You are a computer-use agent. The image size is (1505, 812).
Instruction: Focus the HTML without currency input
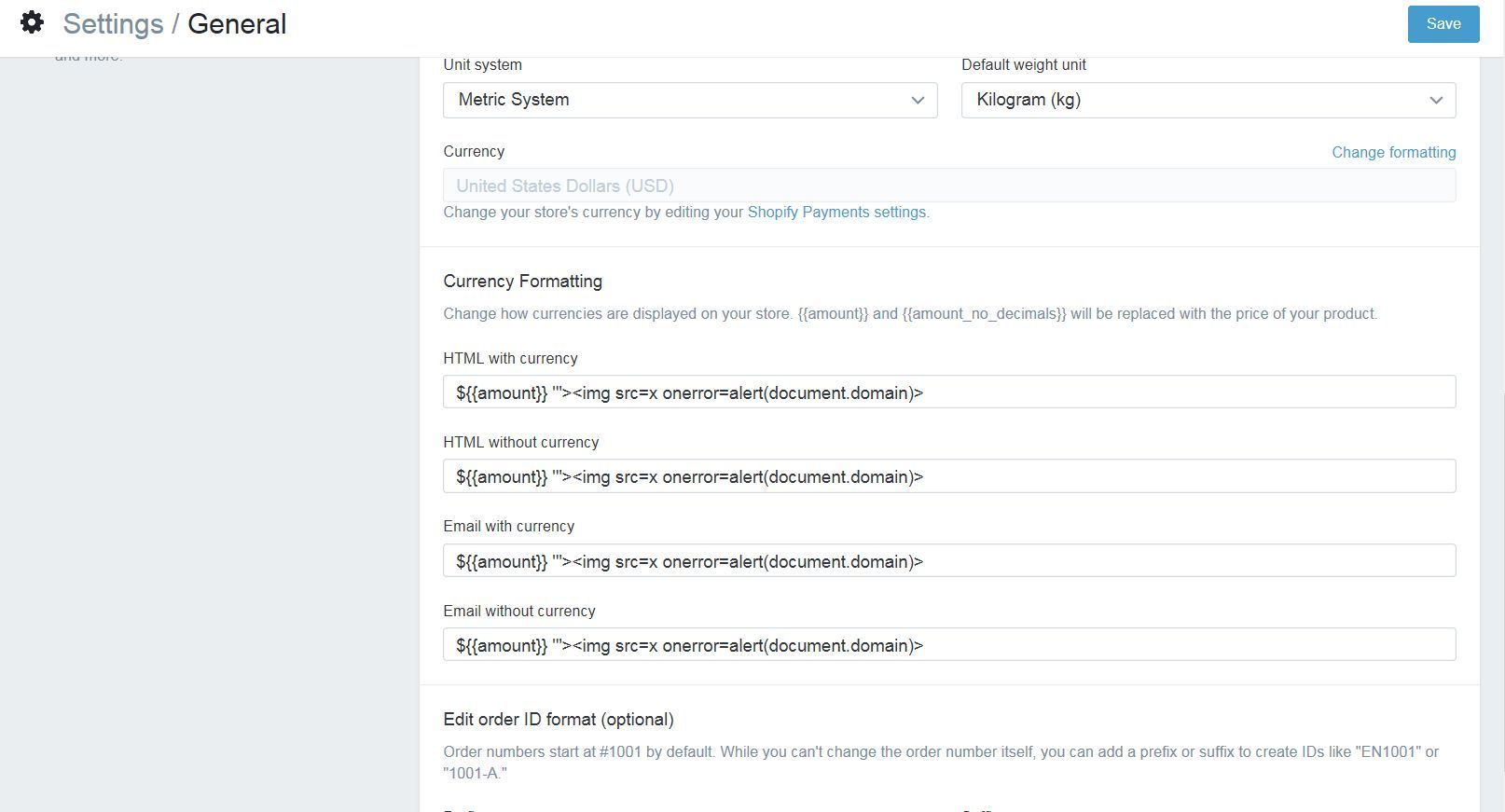948,476
